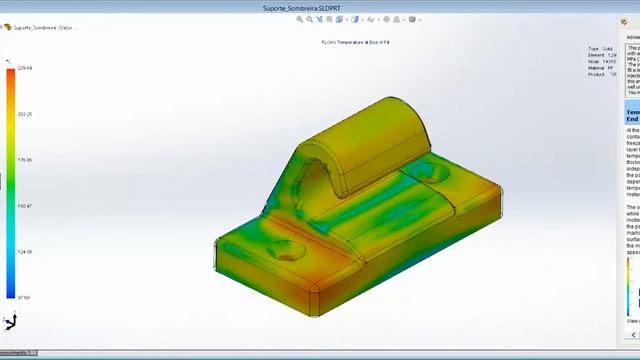Click the tab at bottom-left status area
The height and width of the screenshot is (360, 640).
point(19,352)
